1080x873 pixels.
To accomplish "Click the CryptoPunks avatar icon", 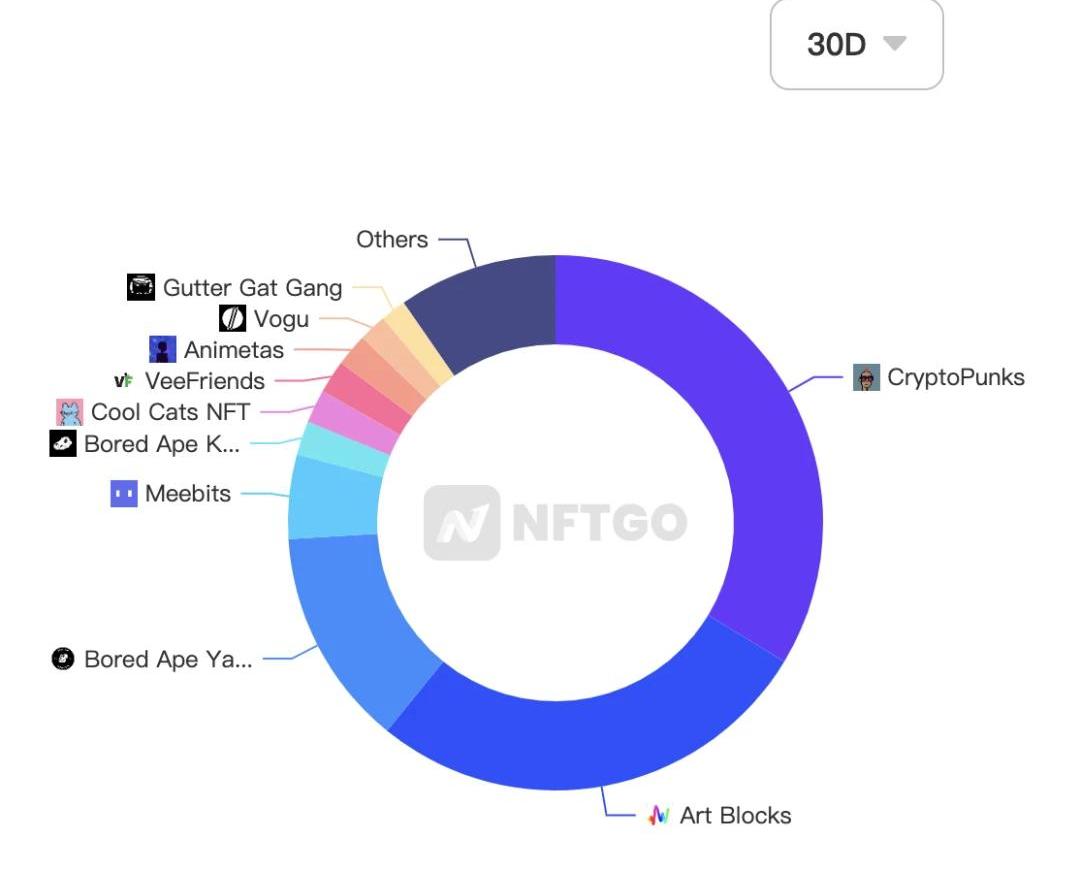I will point(866,378).
